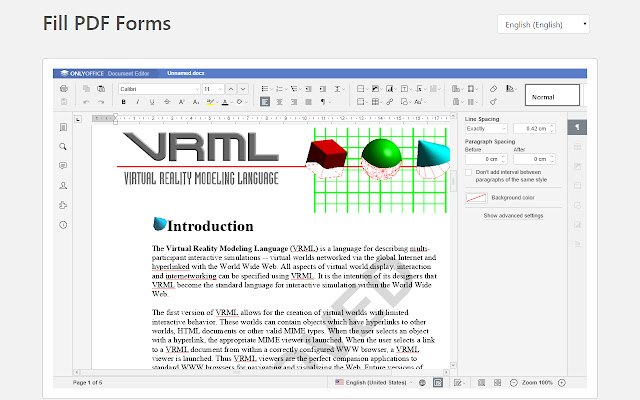Toggle Strikethrough formatting
The width and height of the screenshot is (640, 400).
tap(167, 102)
